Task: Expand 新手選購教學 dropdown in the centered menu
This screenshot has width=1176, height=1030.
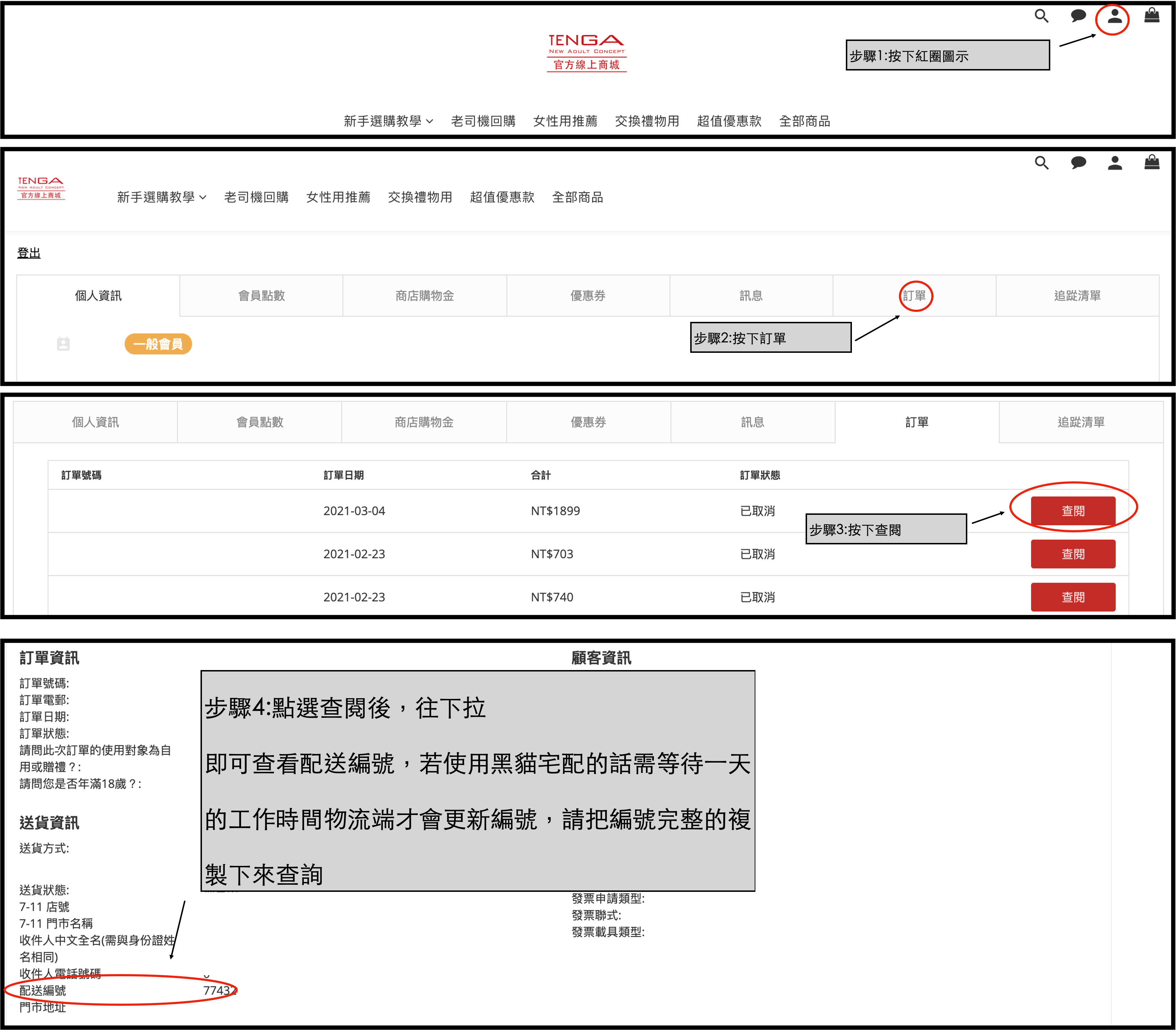Action: coord(388,121)
